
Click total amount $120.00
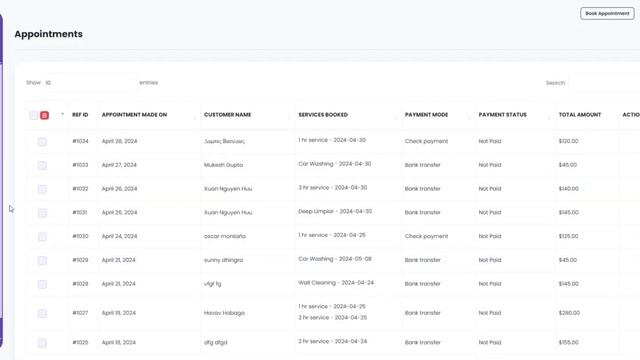click(x=568, y=141)
